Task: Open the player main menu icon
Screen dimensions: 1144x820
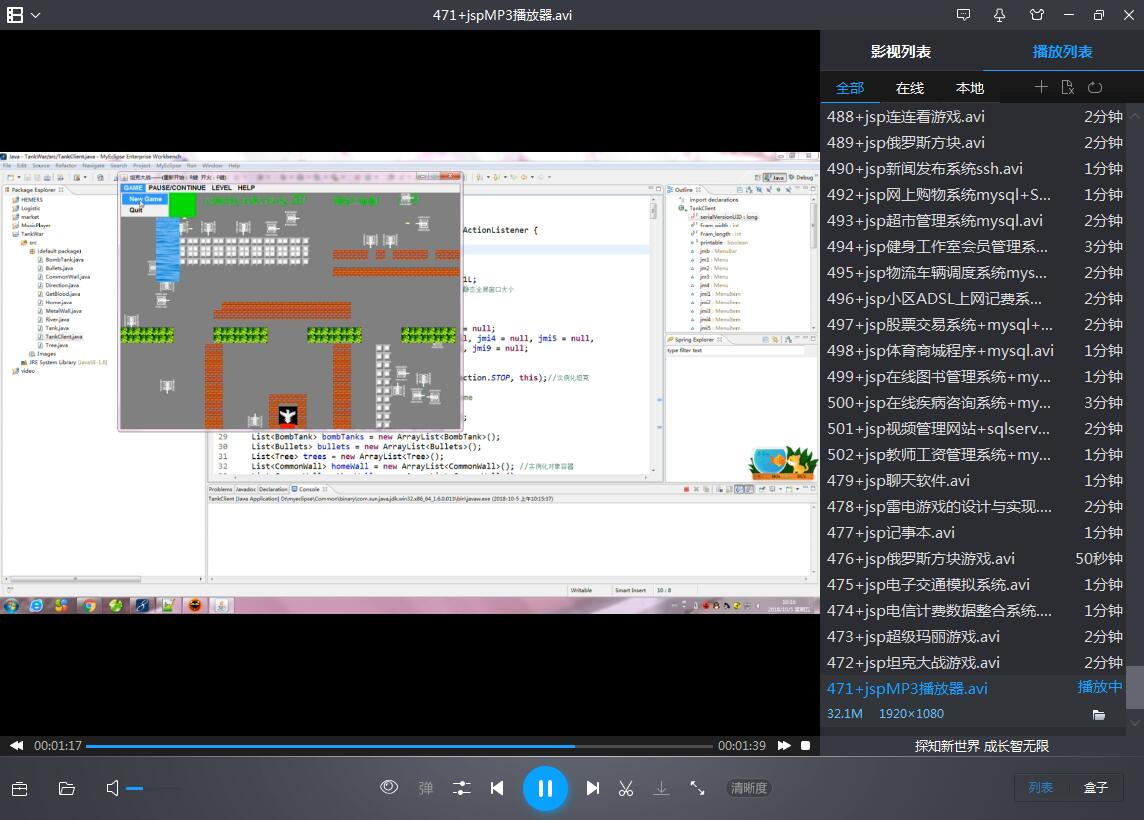Action: 15,15
